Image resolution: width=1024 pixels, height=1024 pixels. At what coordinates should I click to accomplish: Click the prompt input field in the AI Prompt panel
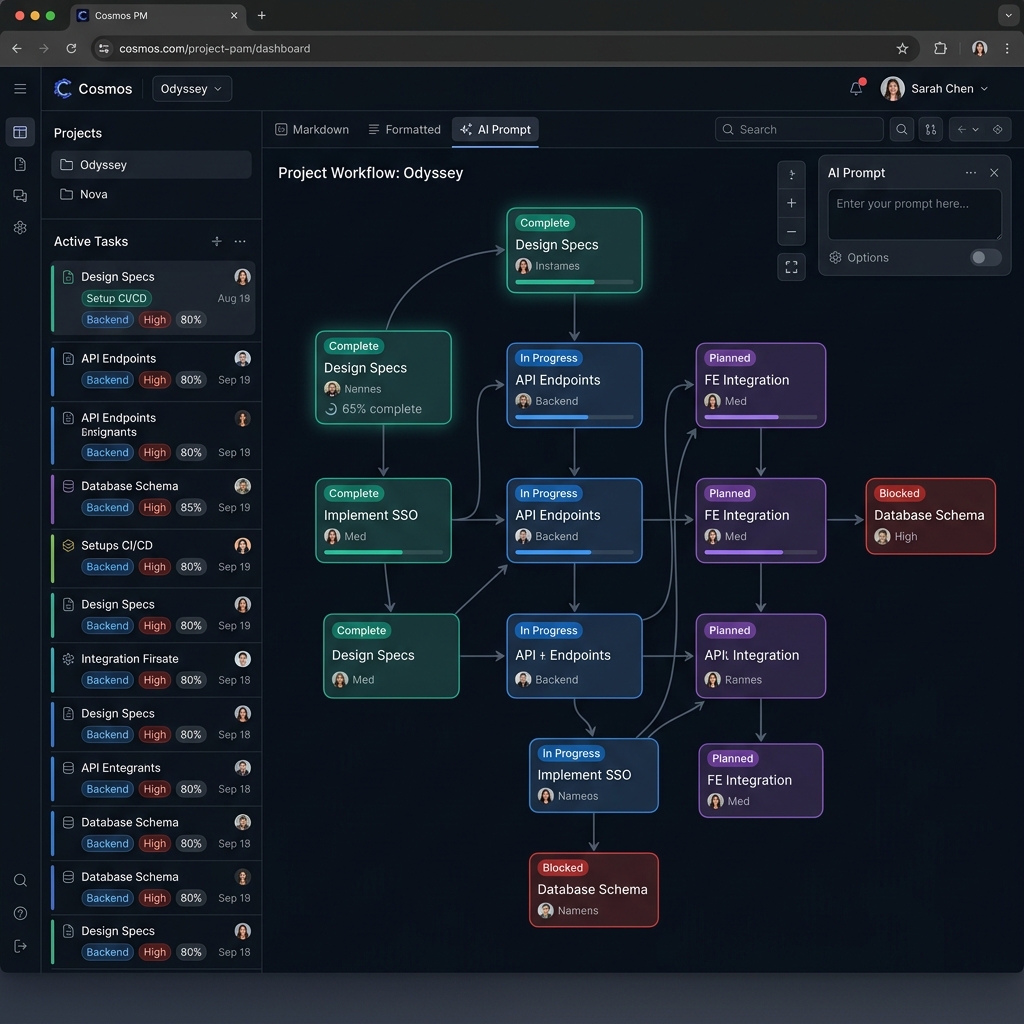click(913, 213)
